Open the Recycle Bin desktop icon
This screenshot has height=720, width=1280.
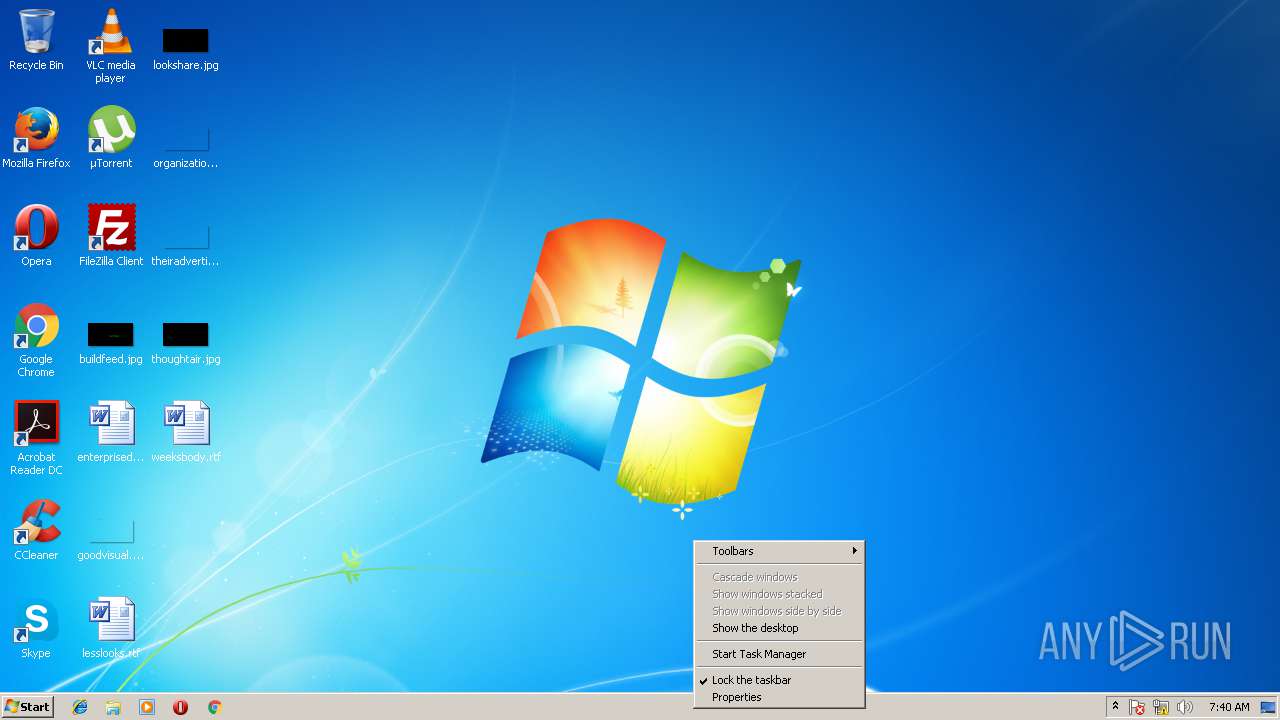pyautogui.click(x=36, y=40)
